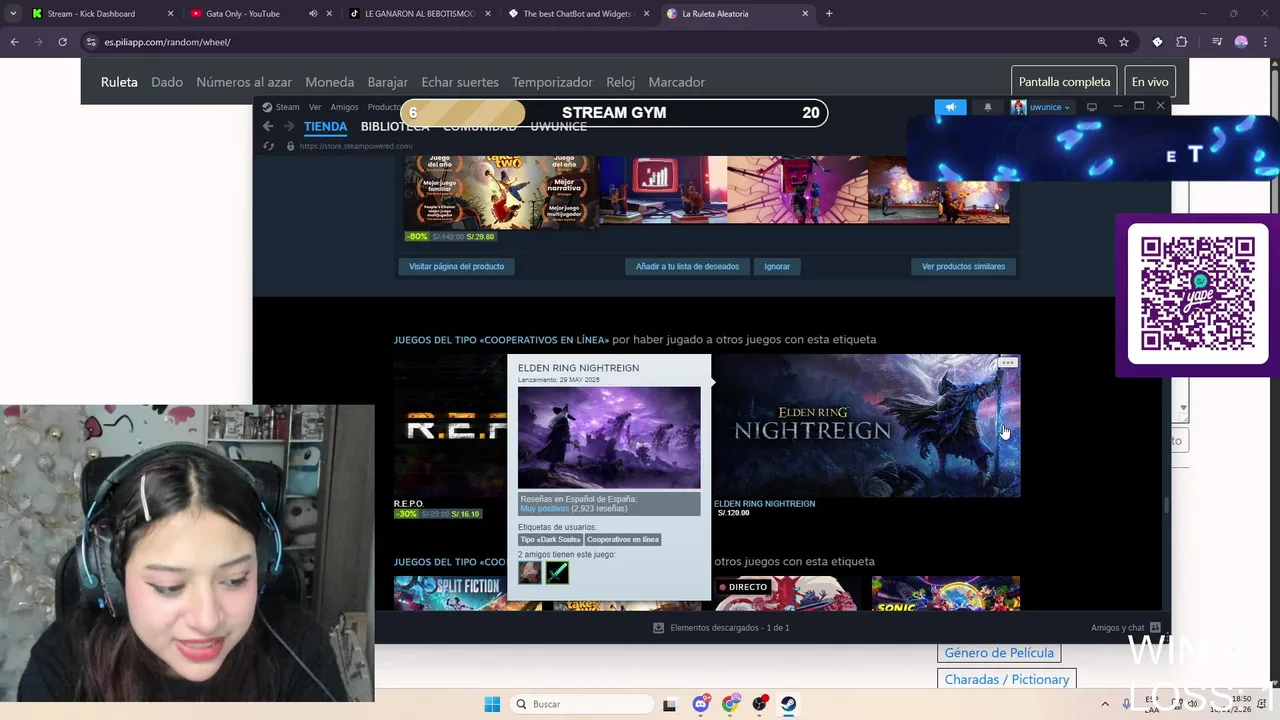Open Moneda in piliapp navigation

click(x=329, y=82)
